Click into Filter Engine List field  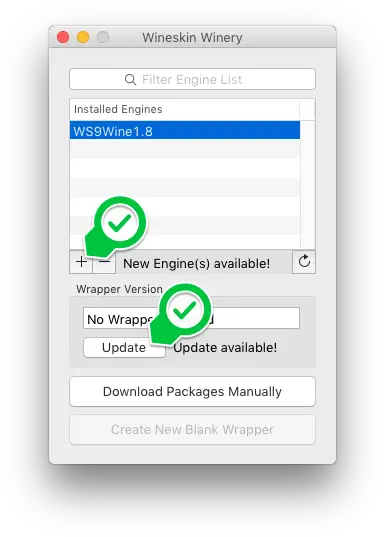pos(192,79)
